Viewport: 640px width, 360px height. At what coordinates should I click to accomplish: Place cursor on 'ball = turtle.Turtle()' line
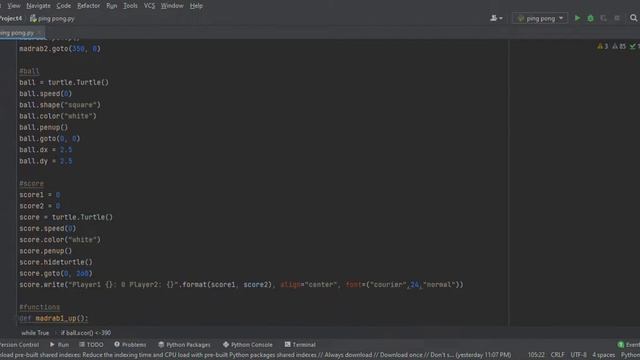click(x=64, y=82)
